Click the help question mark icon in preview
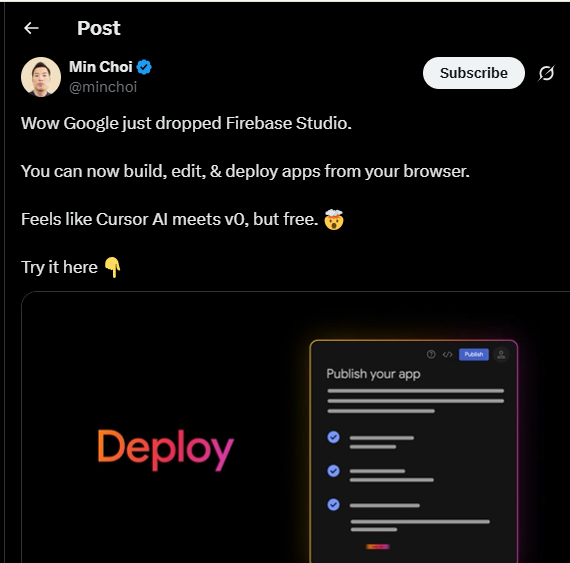Screen dimensions: 570x563 (x=431, y=354)
